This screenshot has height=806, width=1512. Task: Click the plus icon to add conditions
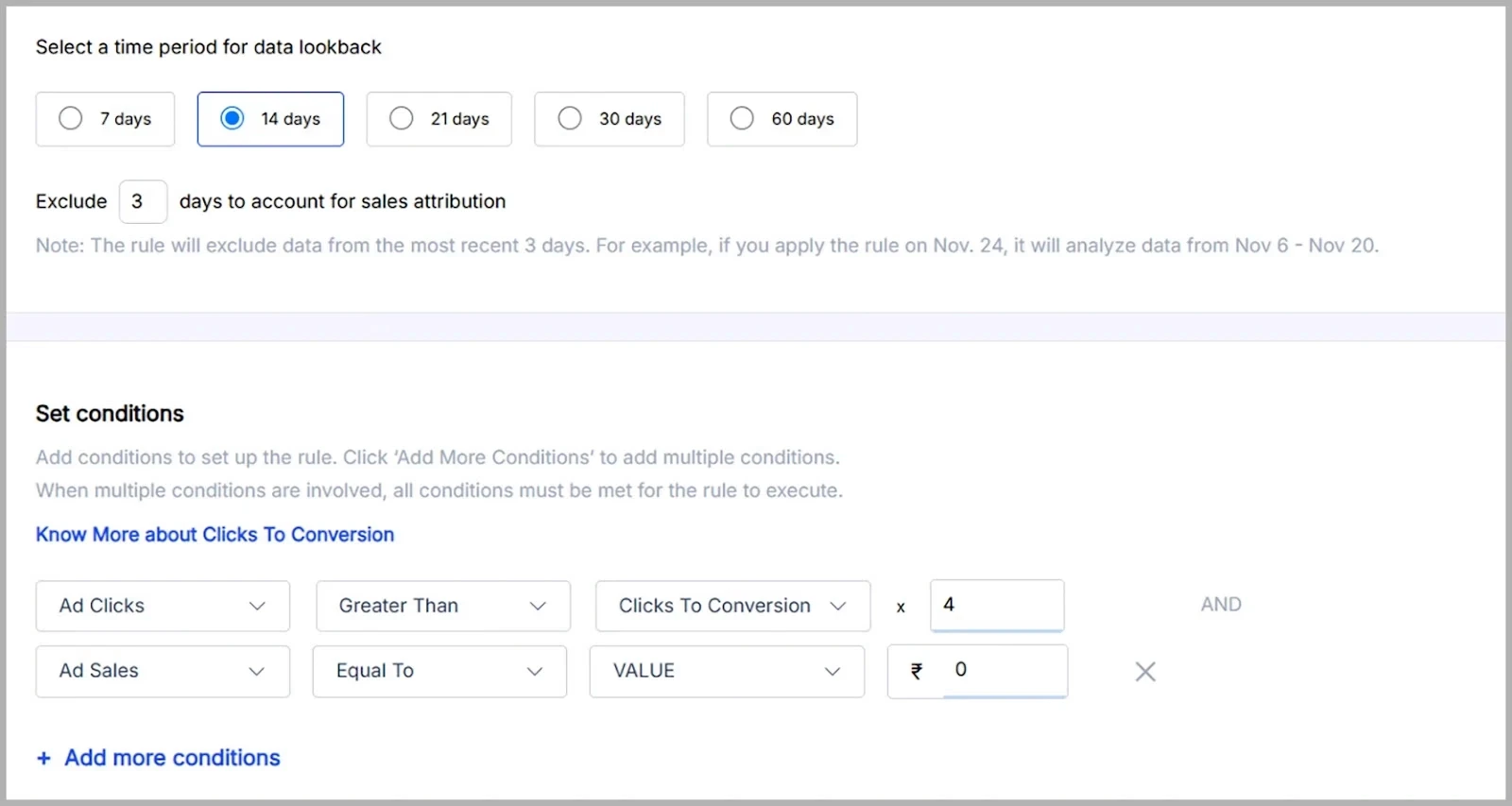[x=43, y=759]
